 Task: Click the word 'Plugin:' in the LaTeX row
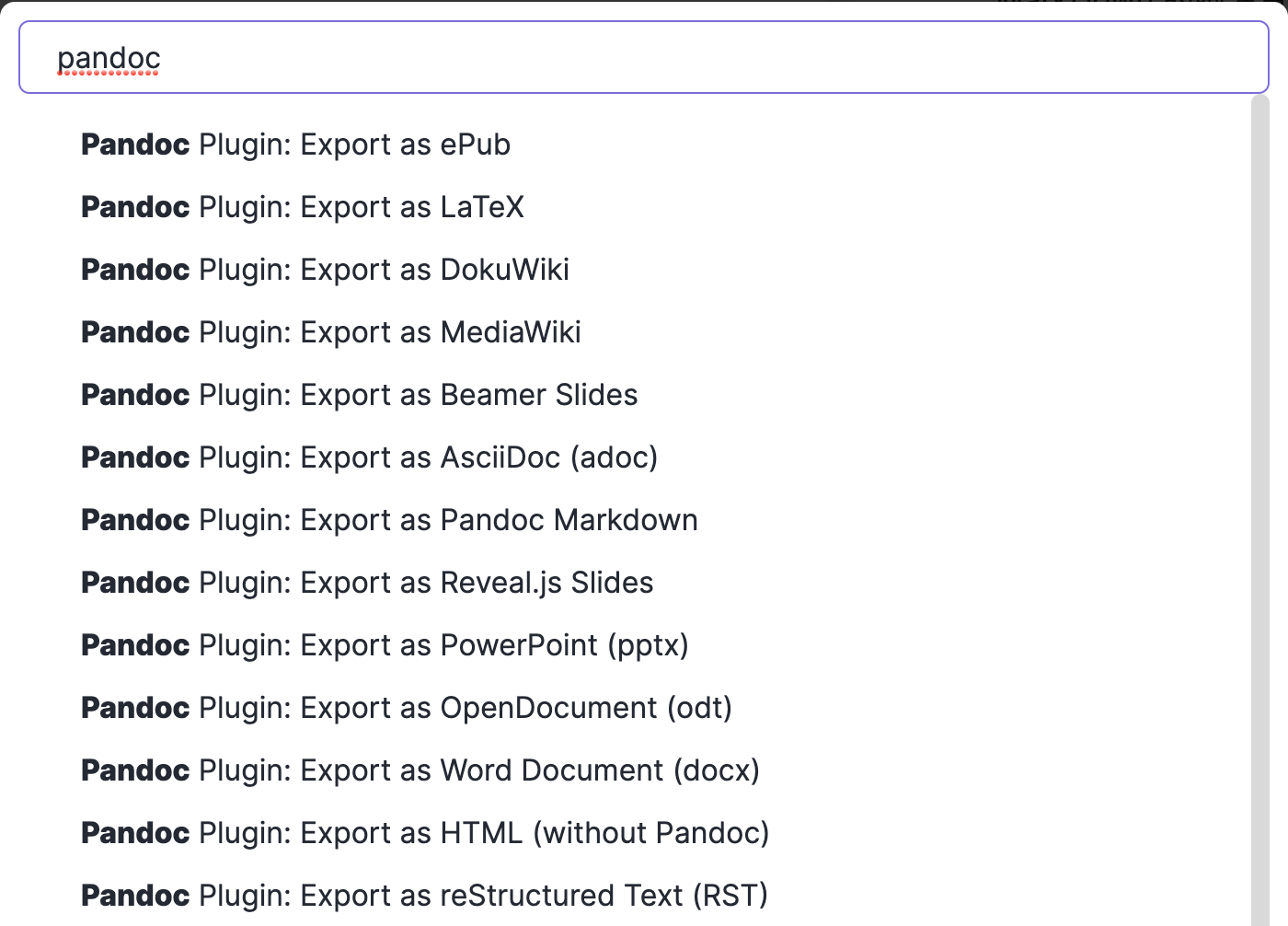point(245,207)
